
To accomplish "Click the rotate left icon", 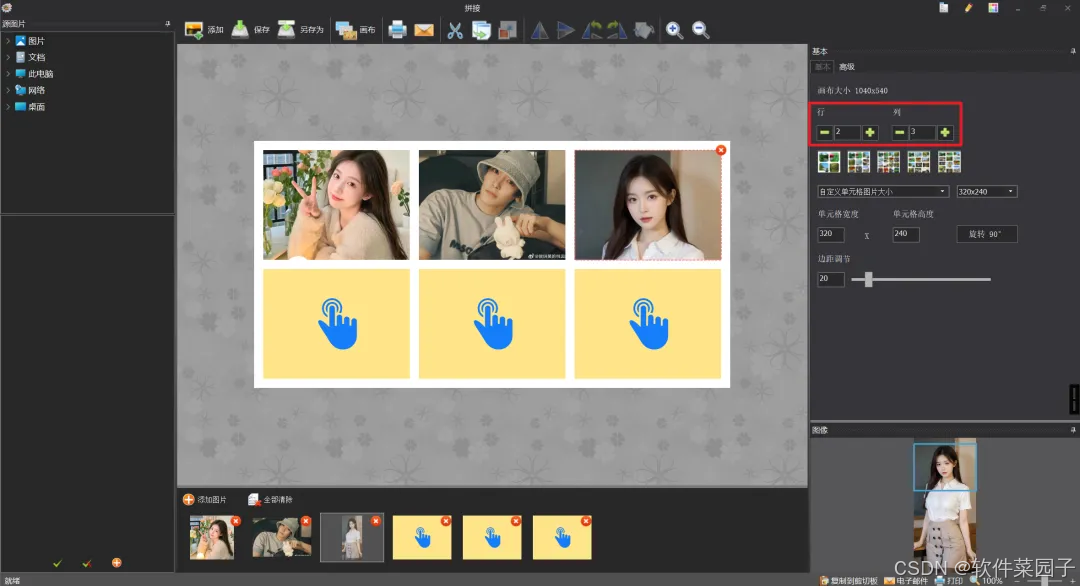I will [592, 30].
